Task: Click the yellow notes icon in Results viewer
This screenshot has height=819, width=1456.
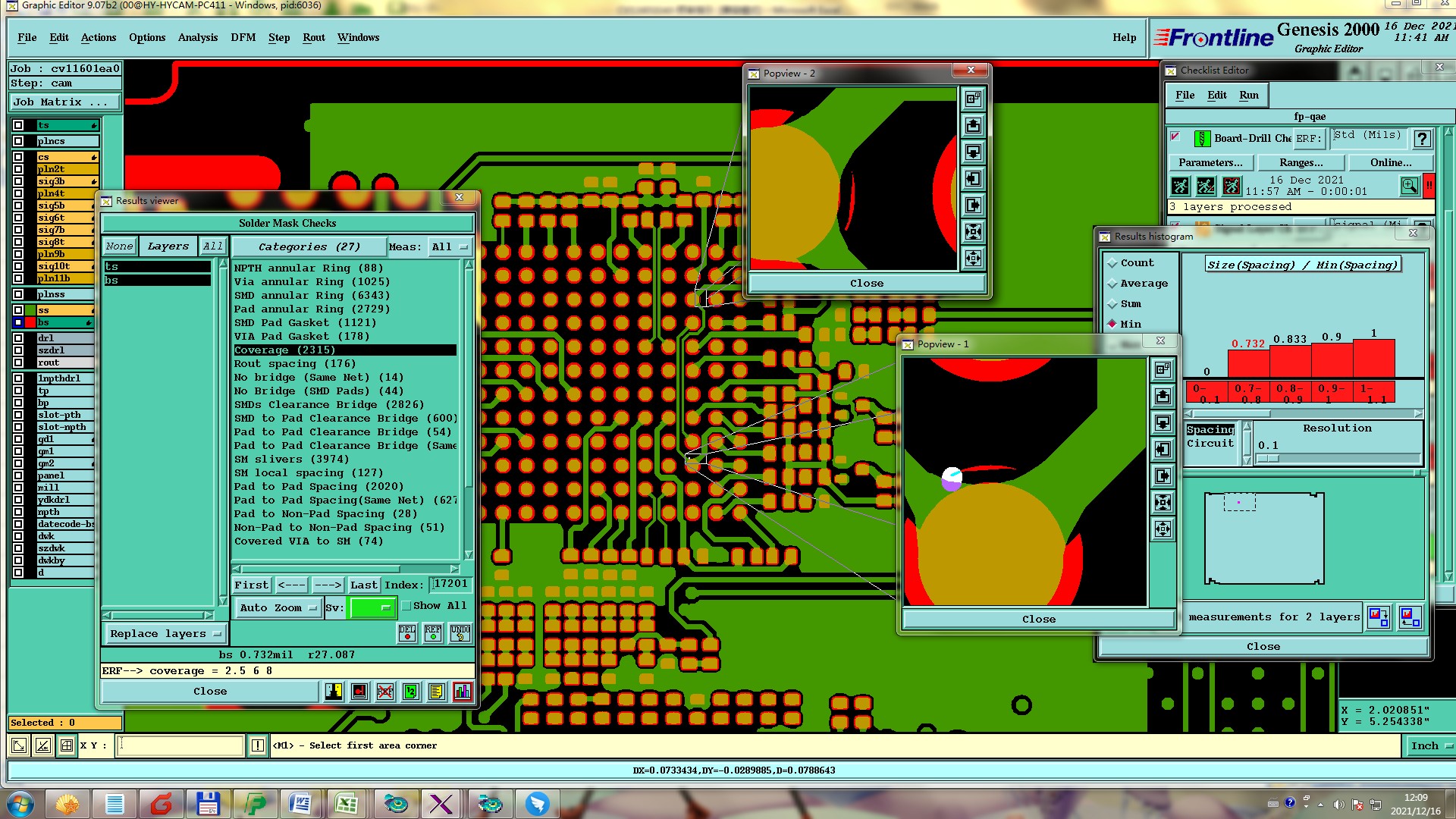Action: point(436,692)
